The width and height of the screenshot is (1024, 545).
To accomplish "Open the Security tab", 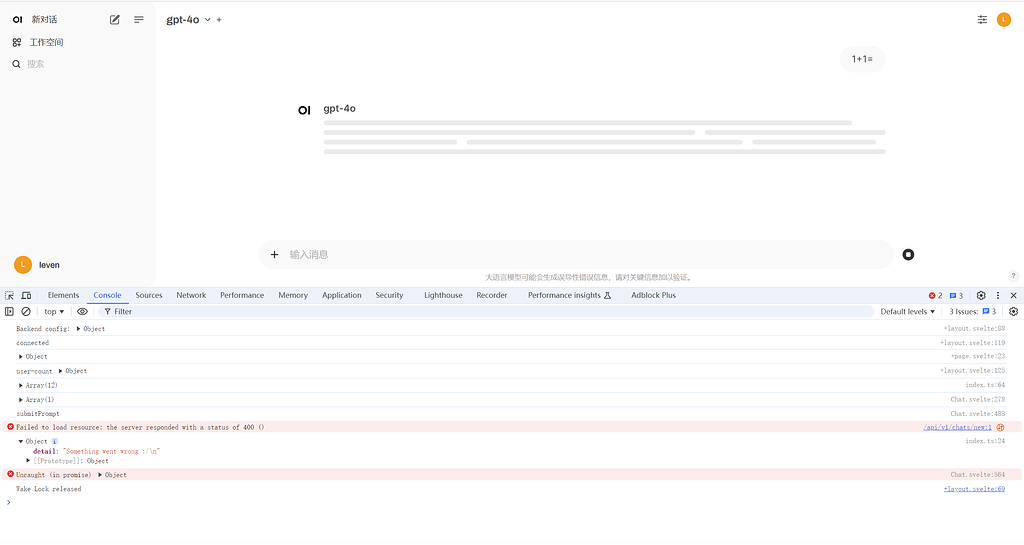I will [x=389, y=296].
